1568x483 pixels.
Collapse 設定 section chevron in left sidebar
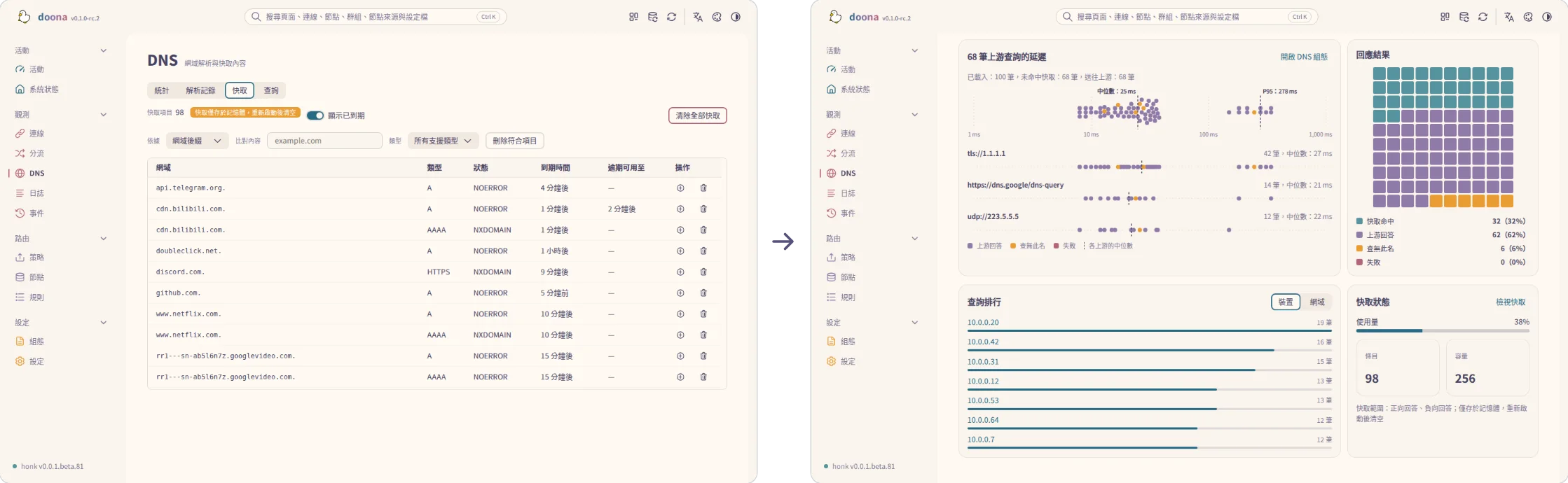(104, 322)
